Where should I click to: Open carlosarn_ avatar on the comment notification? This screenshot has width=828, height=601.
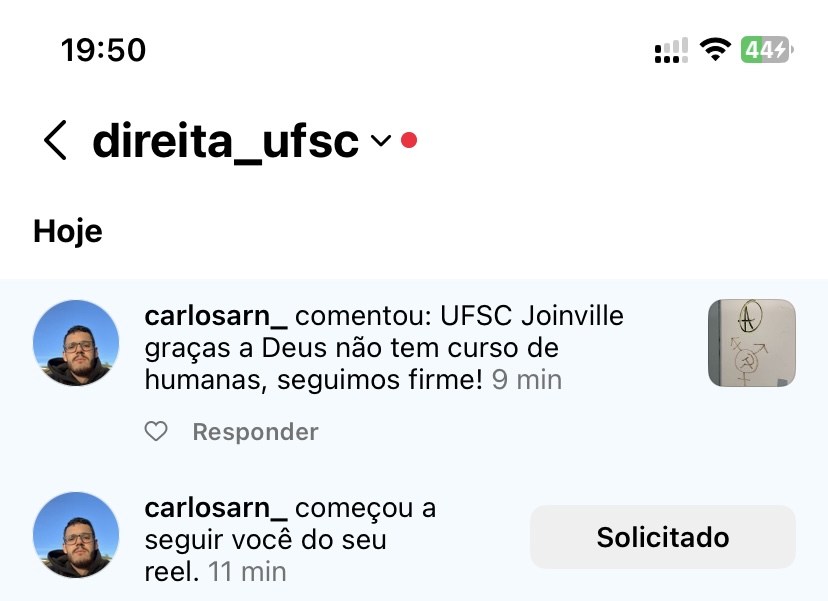[76, 343]
